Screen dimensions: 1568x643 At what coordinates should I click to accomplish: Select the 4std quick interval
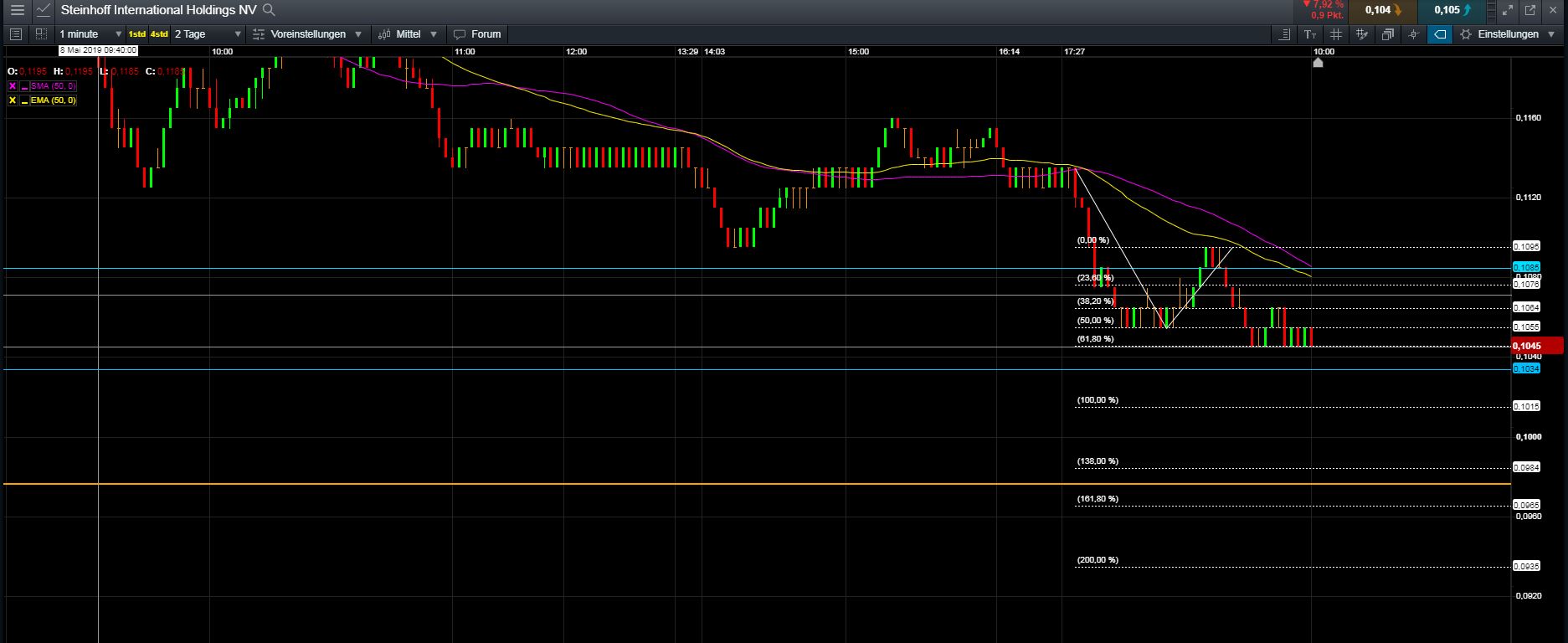coord(159,34)
